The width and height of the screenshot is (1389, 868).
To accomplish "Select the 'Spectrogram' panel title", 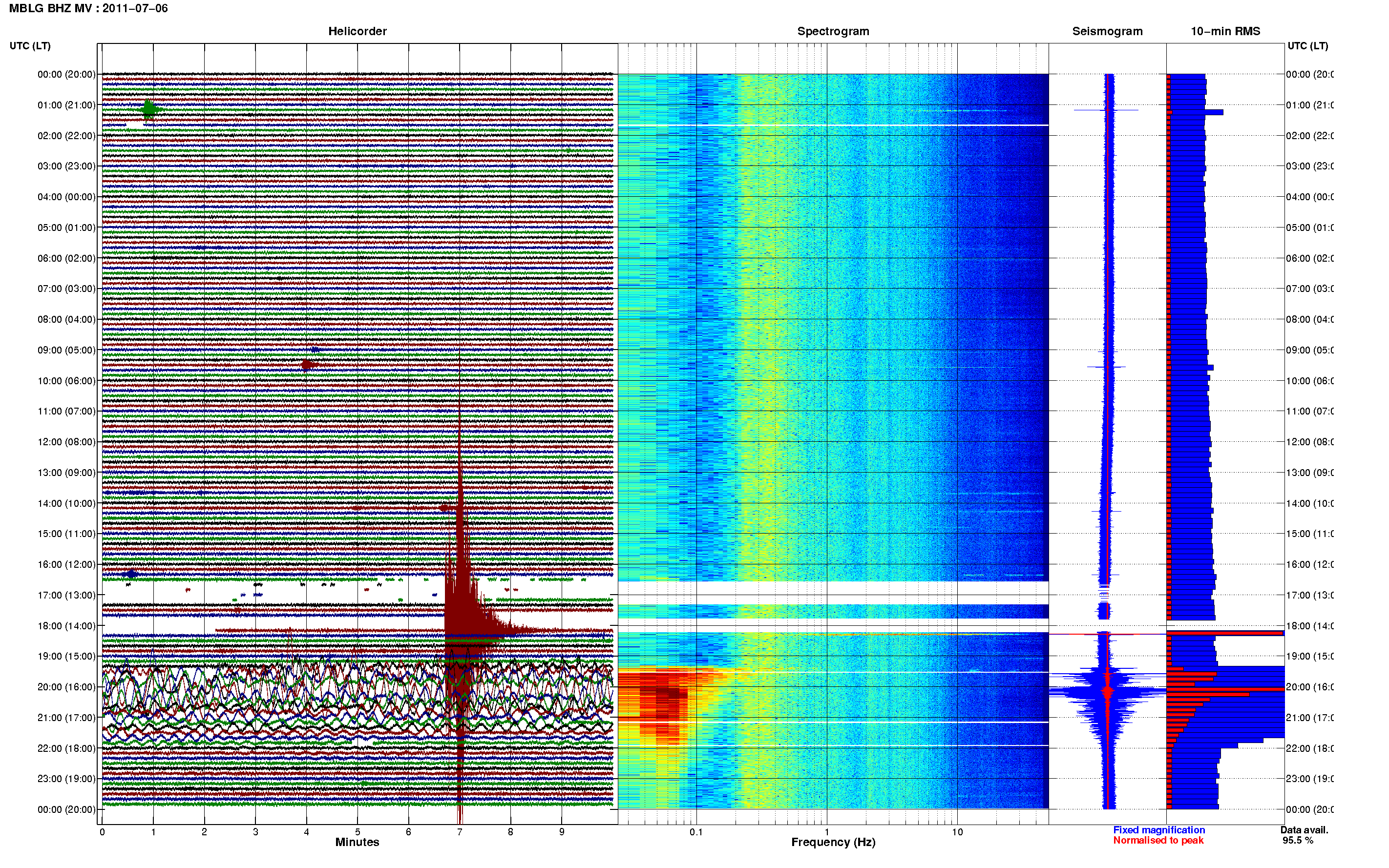I will 833,31.
